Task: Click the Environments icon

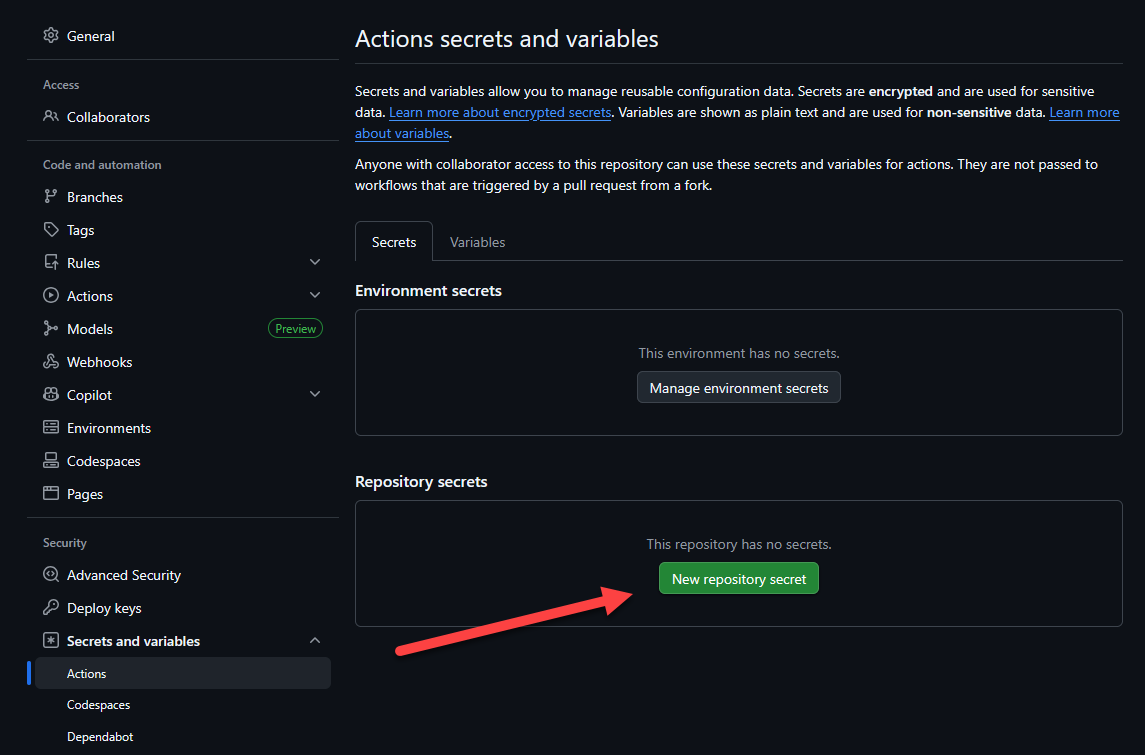Action: coord(51,428)
